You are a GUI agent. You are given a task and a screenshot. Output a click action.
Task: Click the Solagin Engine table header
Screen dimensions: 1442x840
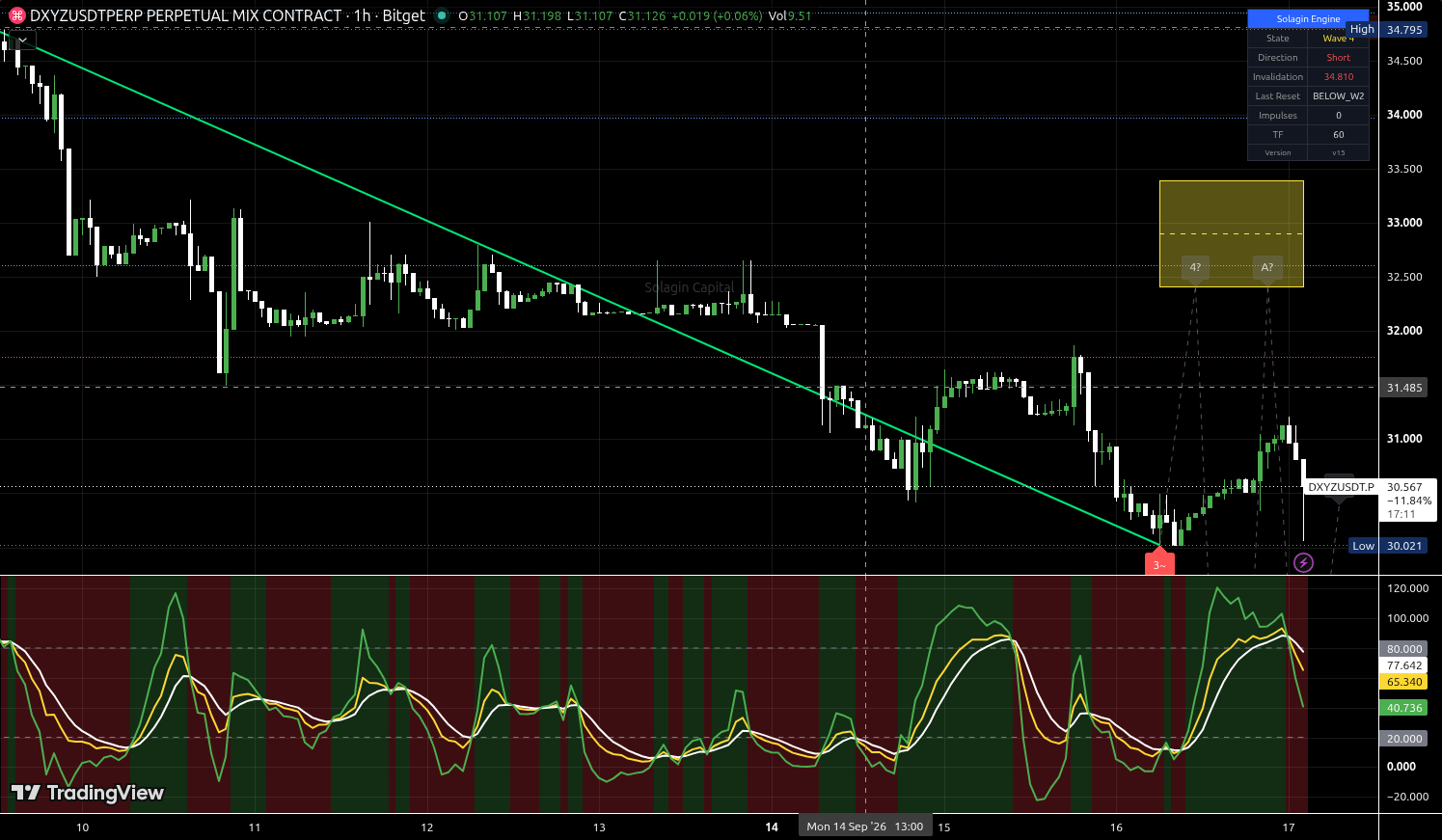coord(1308,19)
